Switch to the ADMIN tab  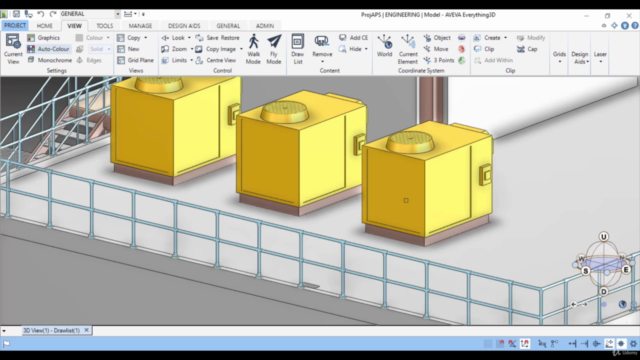265,26
